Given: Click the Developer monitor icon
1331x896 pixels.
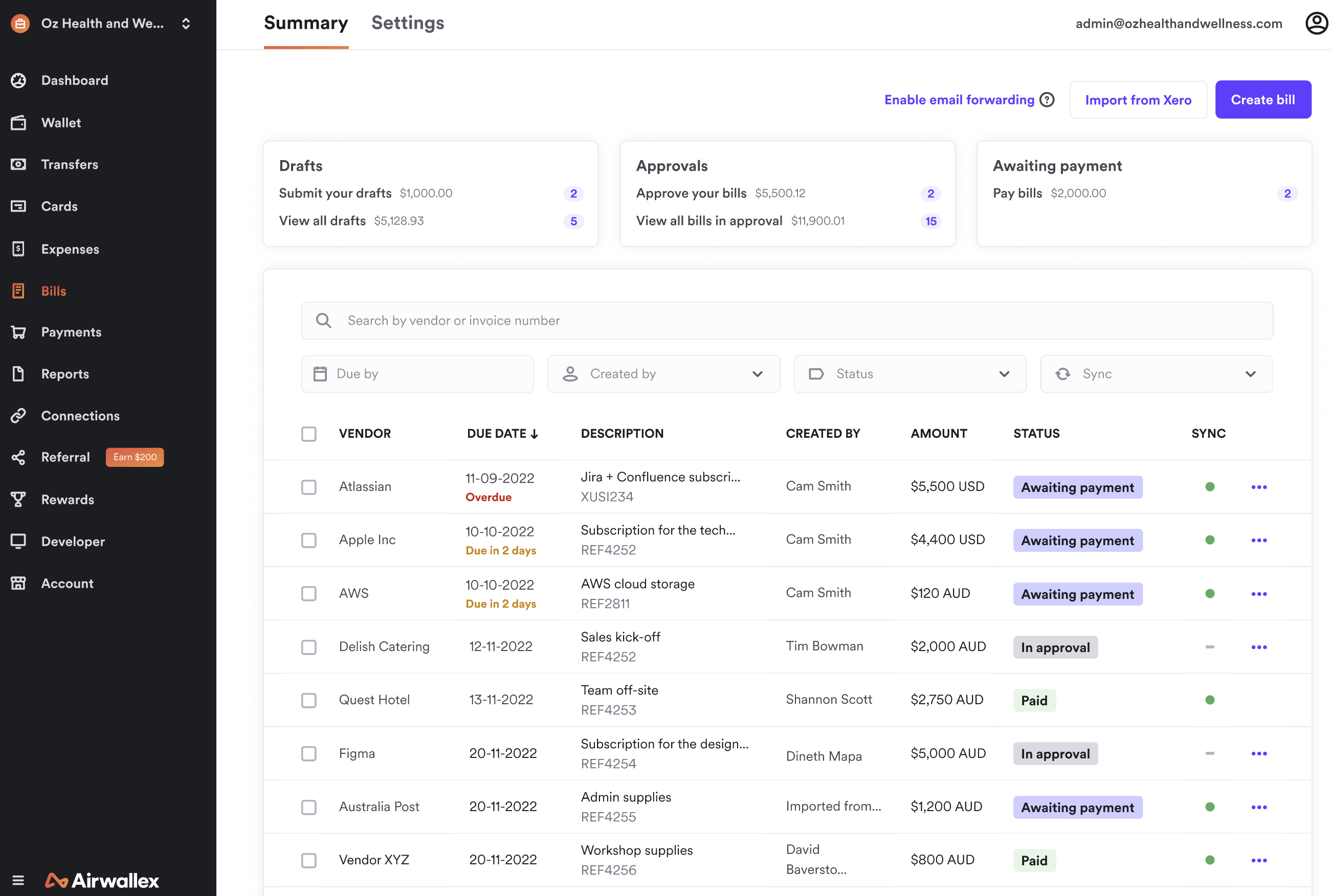Looking at the screenshot, I should [x=18, y=541].
